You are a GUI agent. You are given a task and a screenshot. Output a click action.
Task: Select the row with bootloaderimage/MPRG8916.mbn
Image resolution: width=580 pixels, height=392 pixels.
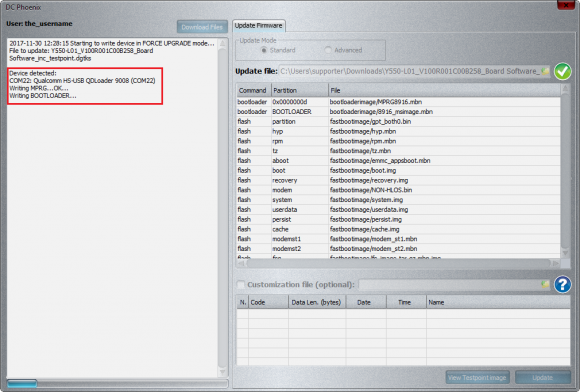(399, 102)
